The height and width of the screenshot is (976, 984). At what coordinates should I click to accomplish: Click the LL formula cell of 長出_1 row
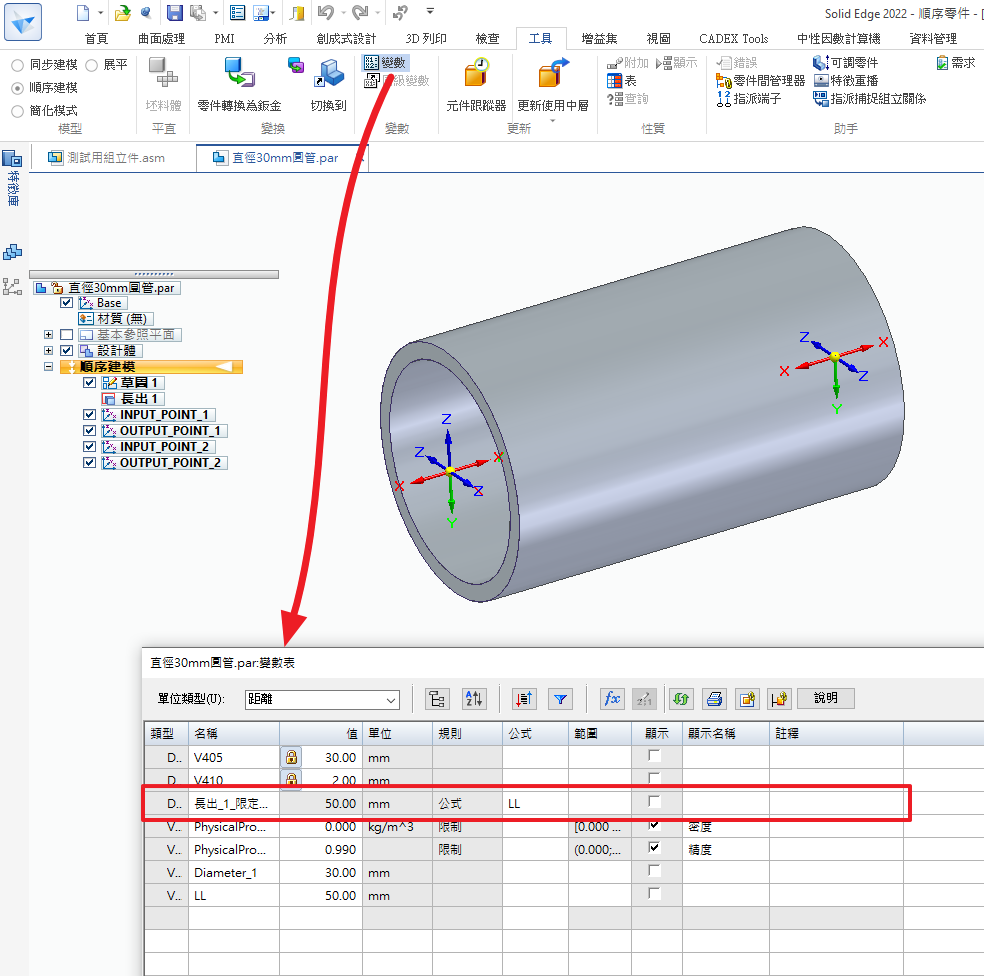tap(535, 803)
